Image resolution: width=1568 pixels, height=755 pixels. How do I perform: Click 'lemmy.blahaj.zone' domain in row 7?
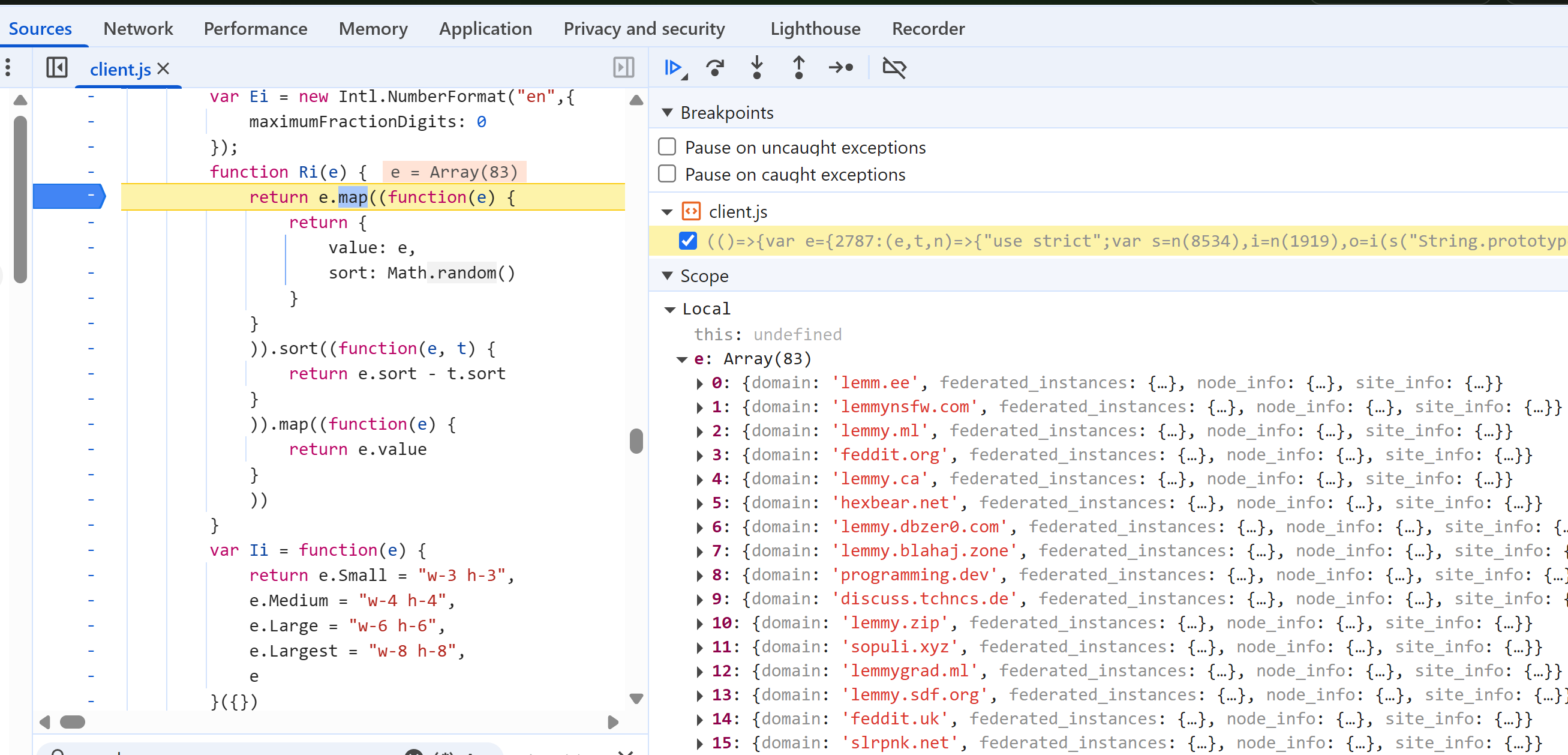pyautogui.click(x=924, y=550)
